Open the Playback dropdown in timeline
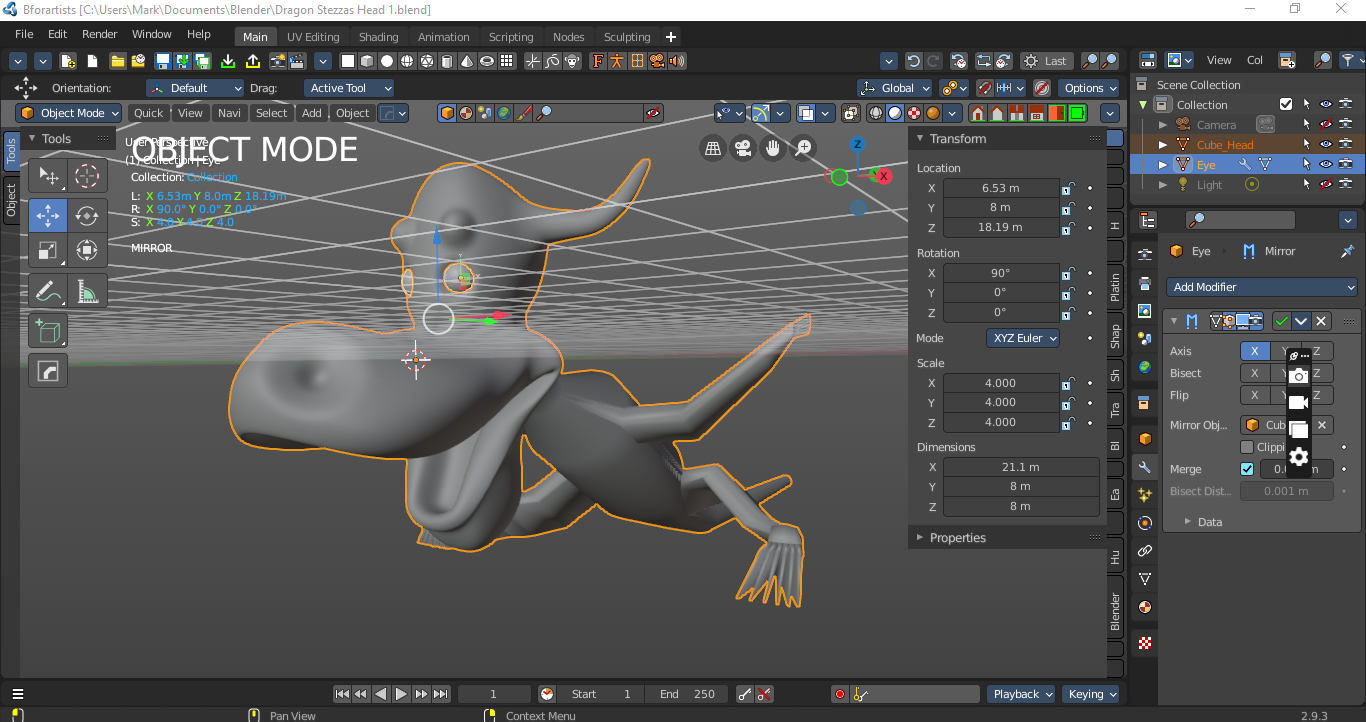The height and width of the screenshot is (722, 1366). 1022,694
